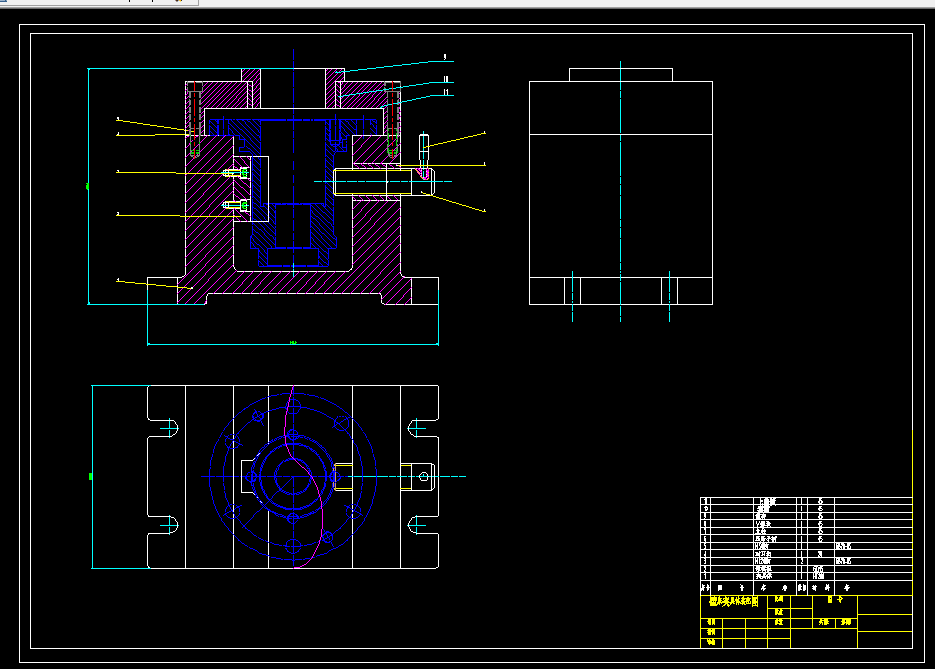Select the lower small green screw in section view
The height and width of the screenshot is (669, 935).
point(236,205)
